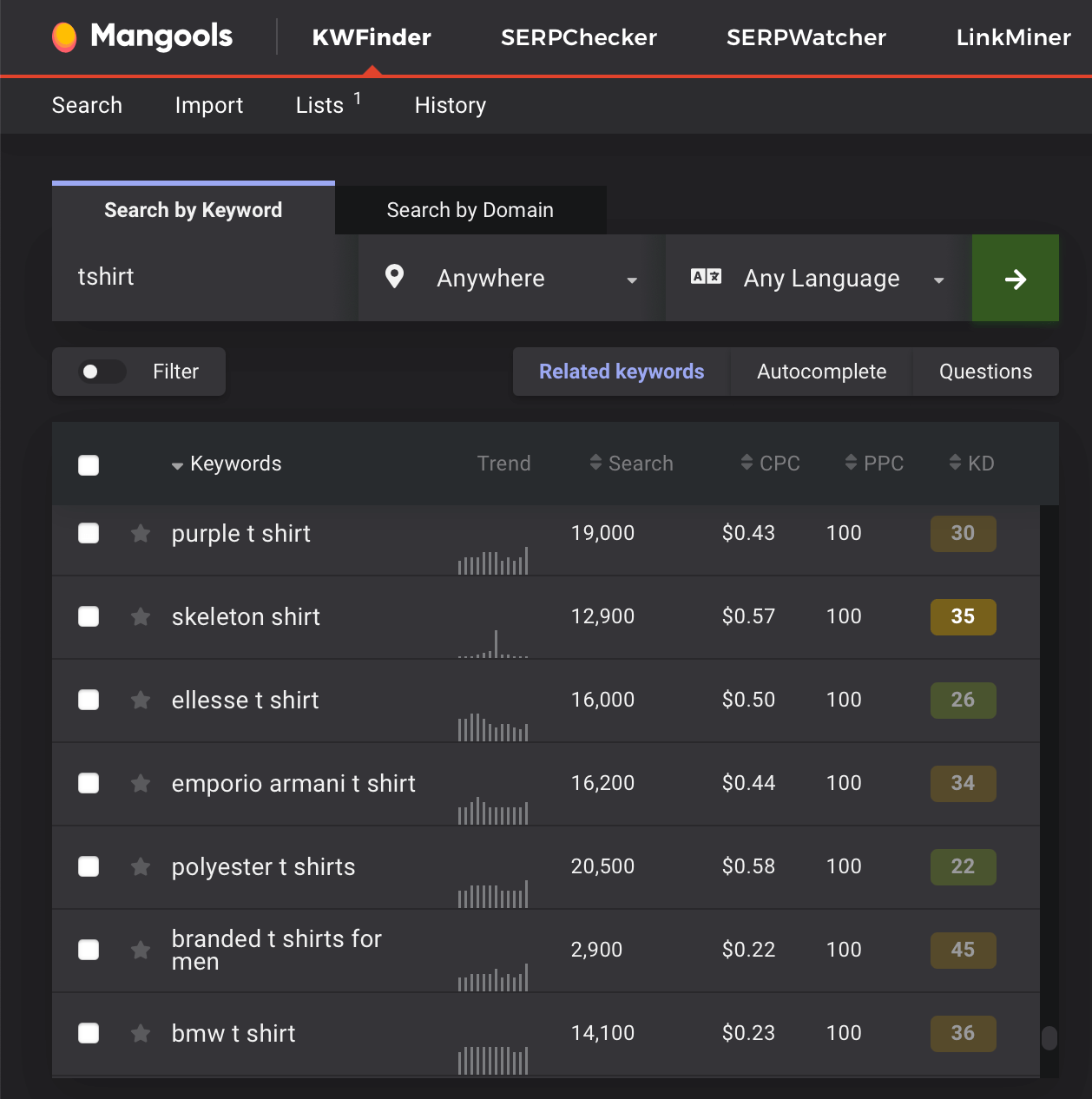Check the ellesse t shirt checkbox
The width and height of the screenshot is (1092, 1099).
tap(89, 700)
